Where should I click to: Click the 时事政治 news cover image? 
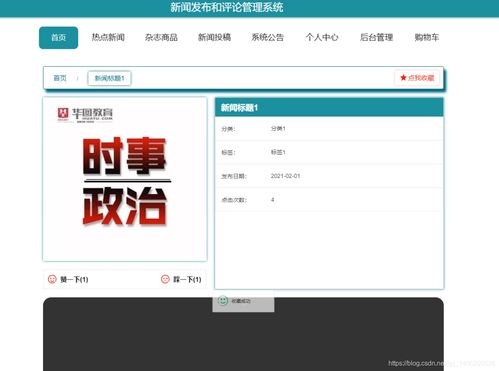point(125,179)
